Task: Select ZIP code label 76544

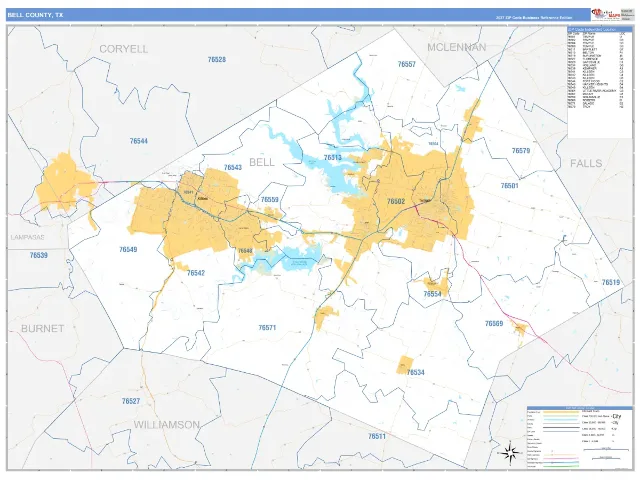Action: (139, 141)
